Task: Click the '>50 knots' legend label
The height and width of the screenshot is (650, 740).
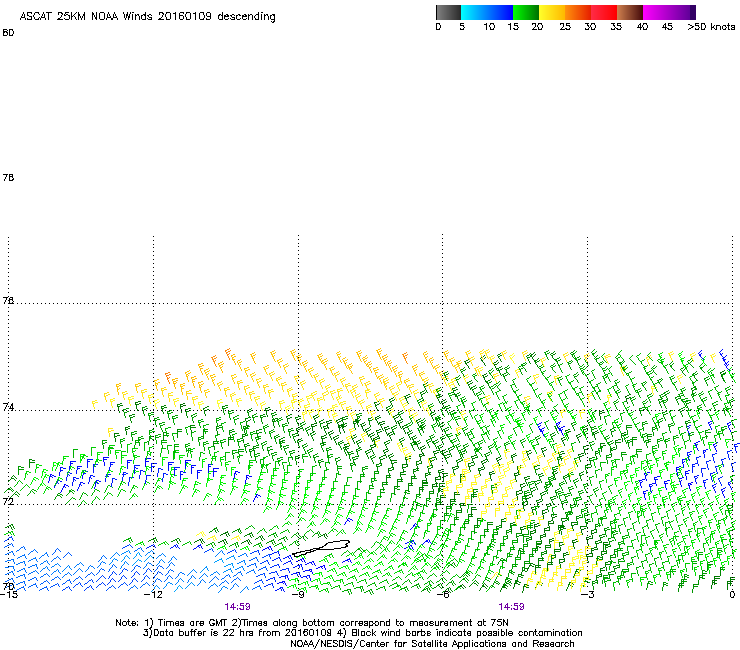Action: pos(711,27)
